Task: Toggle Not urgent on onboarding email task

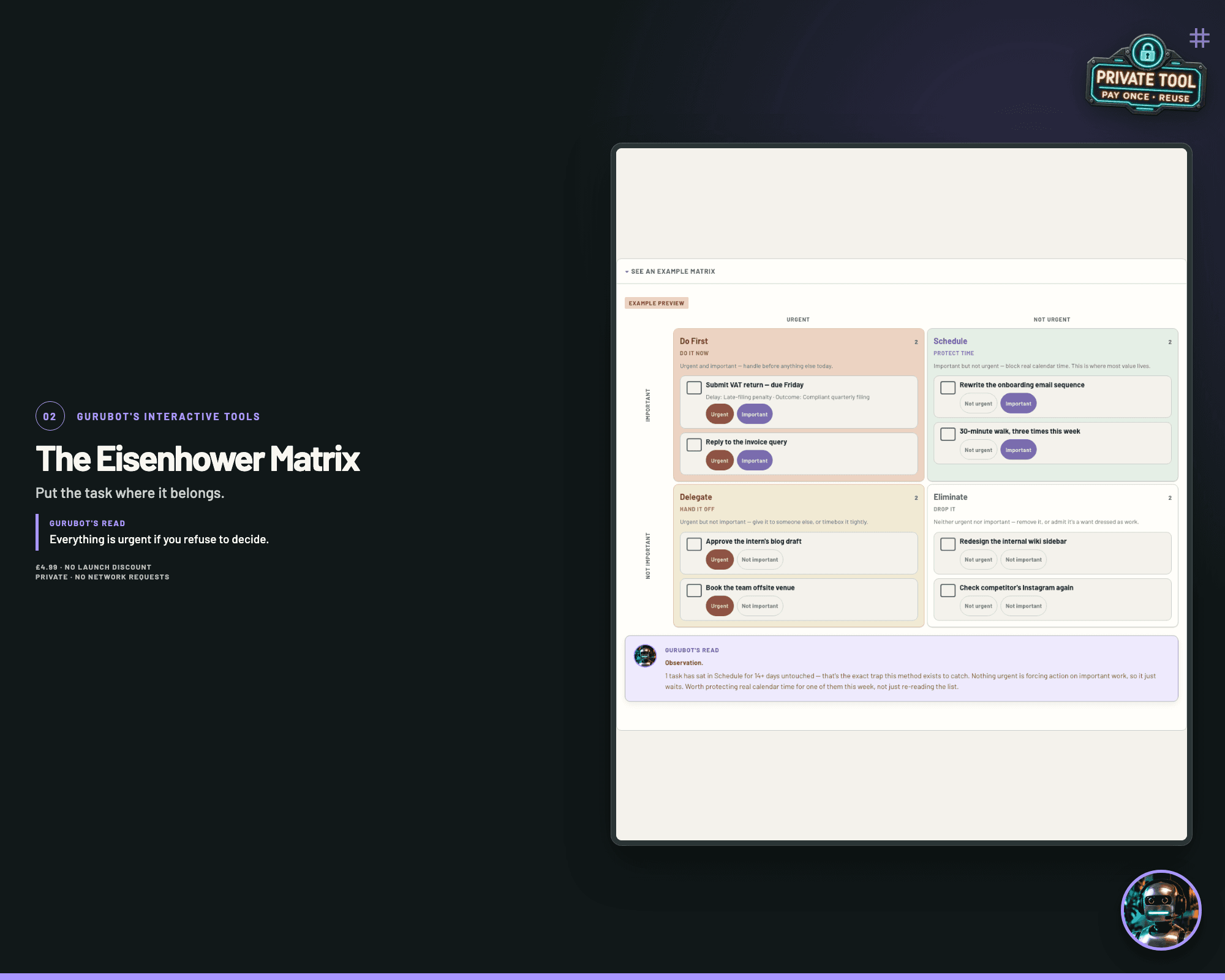Action: click(x=978, y=404)
